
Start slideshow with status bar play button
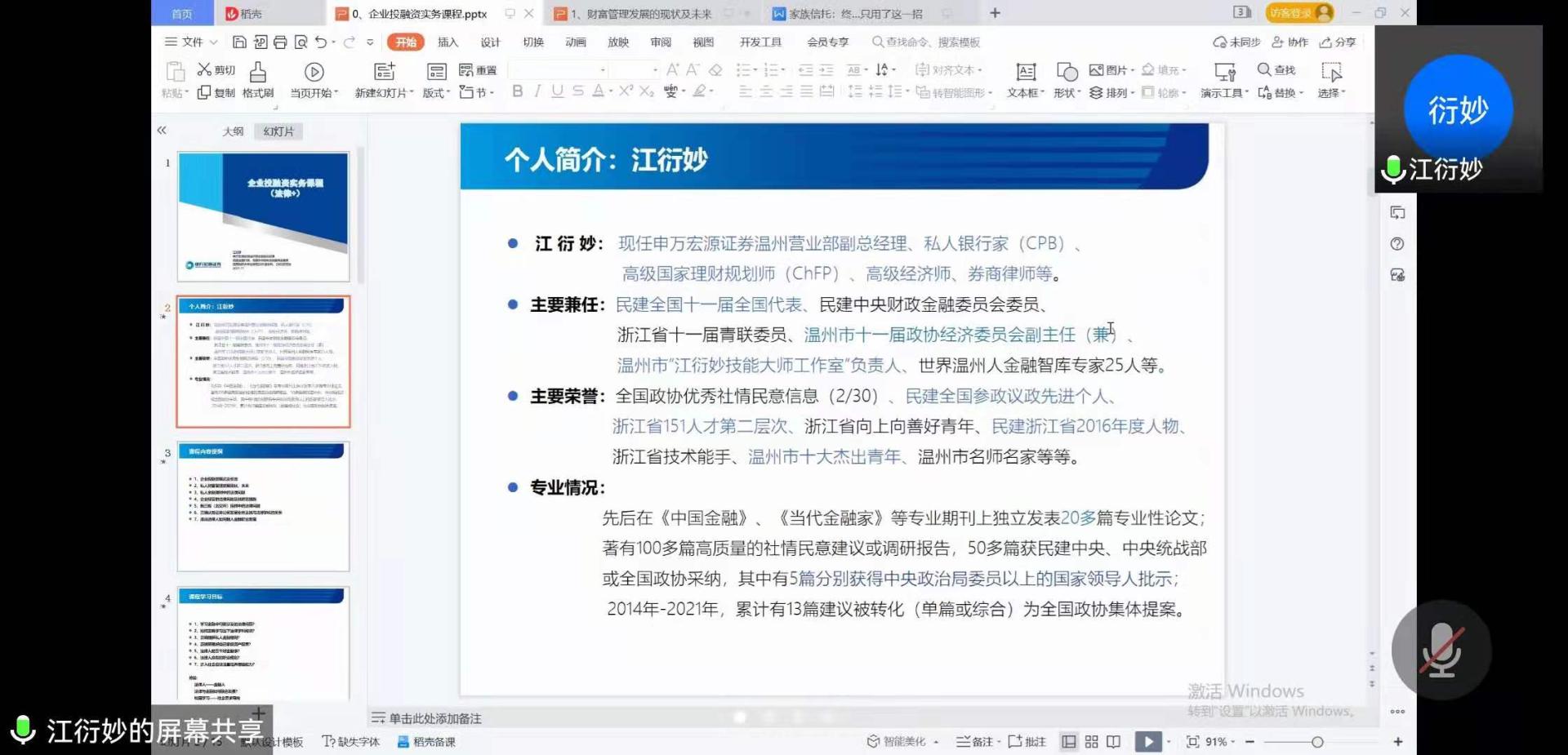click(x=1147, y=741)
